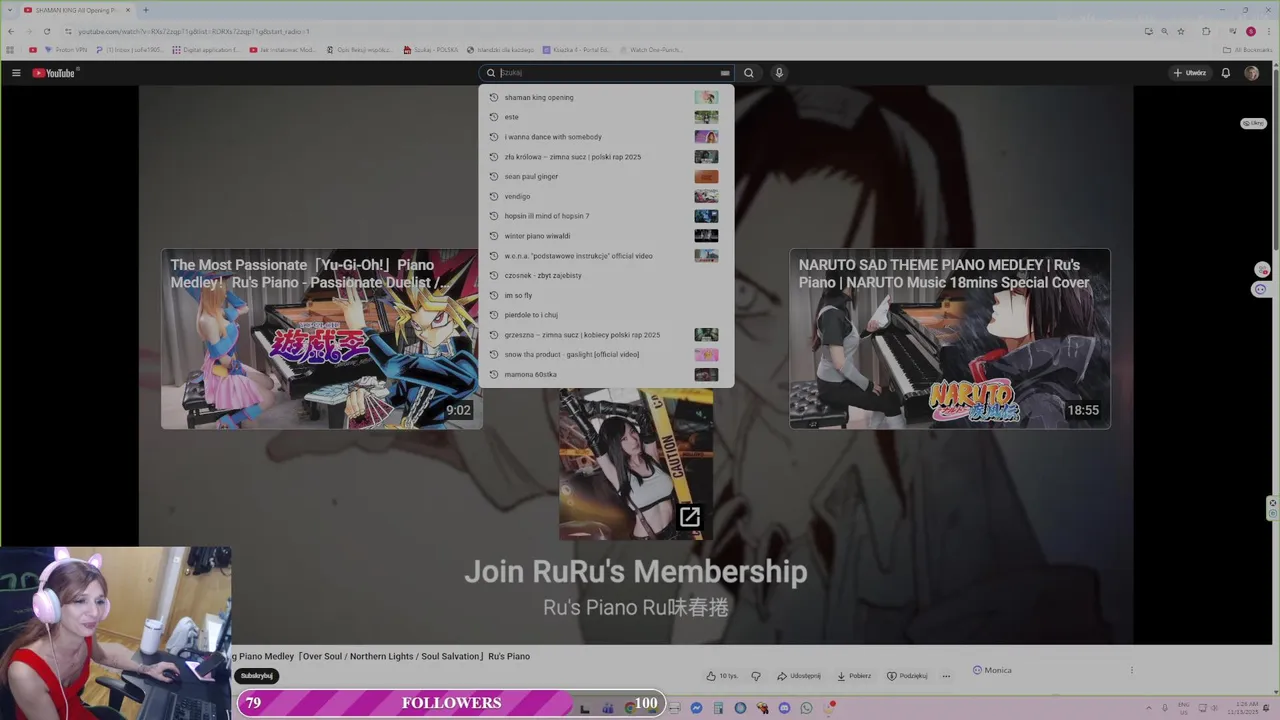Switch to the SHAMAN KING All Opening tab
1280x720 pixels.
click(x=77, y=10)
